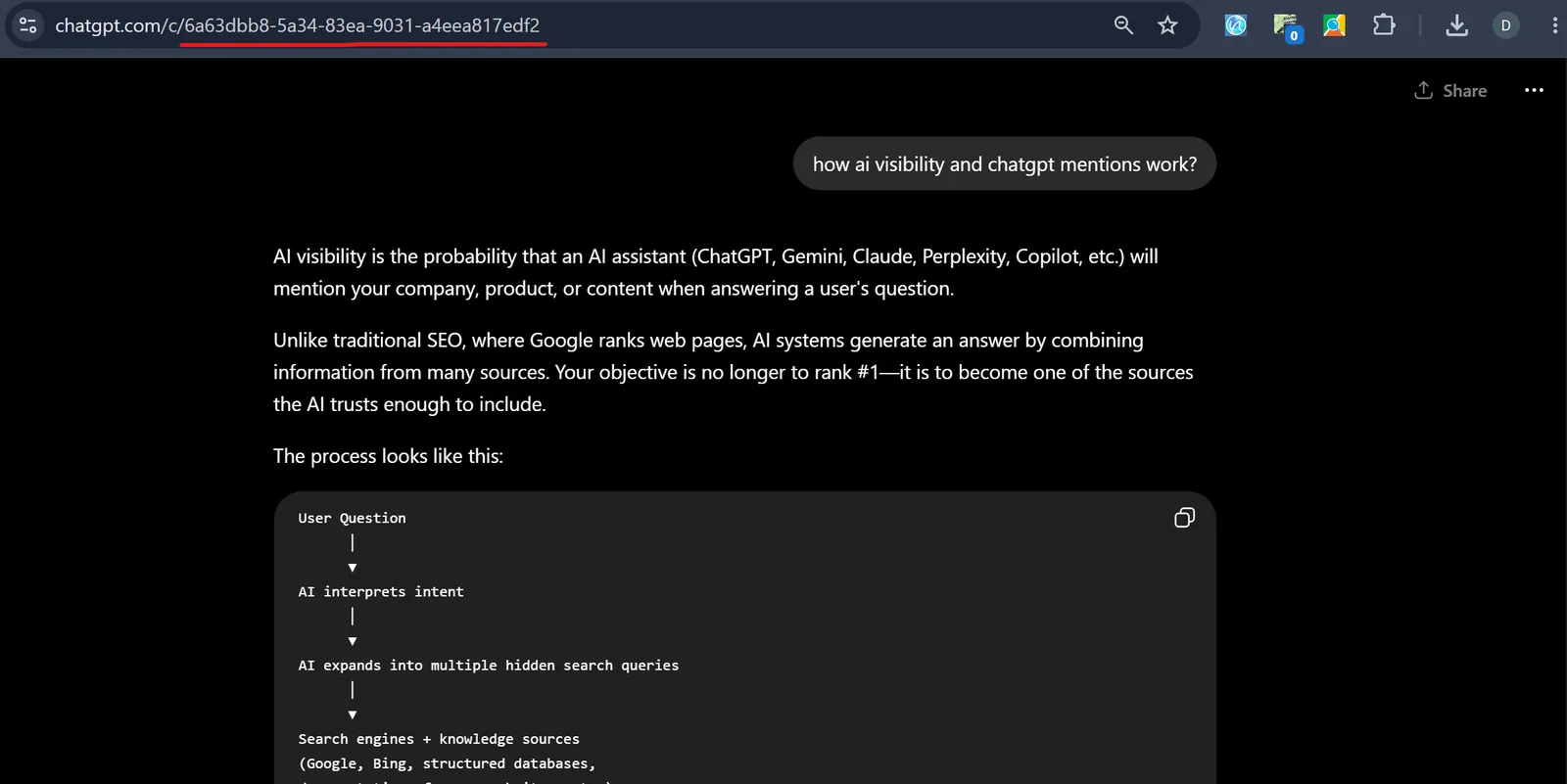Click 'AI expands into multiple hidden search queries' line
Image resolution: width=1567 pixels, height=784 pixels.
tap(489, 666)
